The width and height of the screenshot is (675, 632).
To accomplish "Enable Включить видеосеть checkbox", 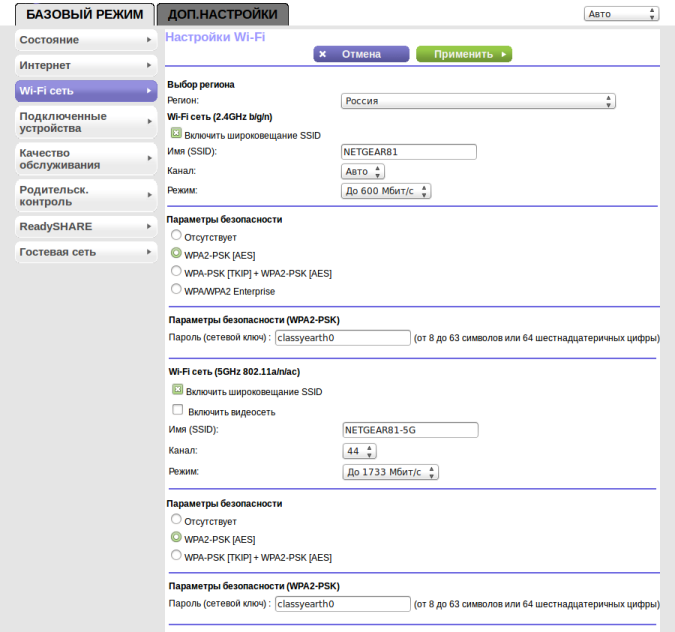I will tap(177, 409).
